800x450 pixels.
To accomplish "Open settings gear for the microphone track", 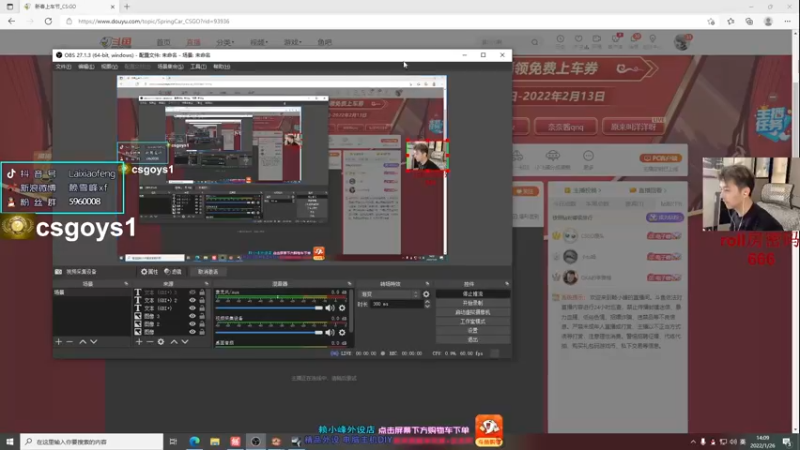I will pos(342,308).
